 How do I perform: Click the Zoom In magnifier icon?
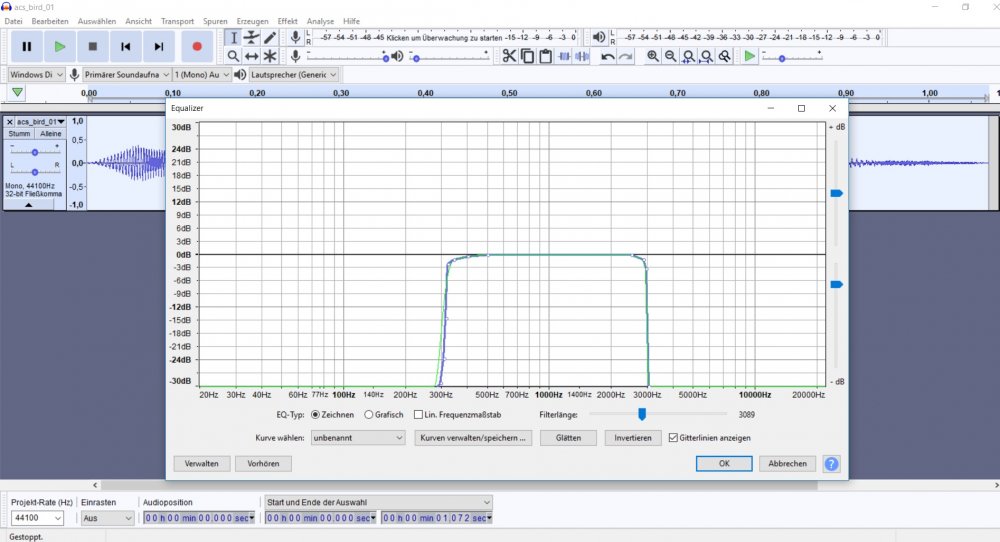click(x=653, y=56)
